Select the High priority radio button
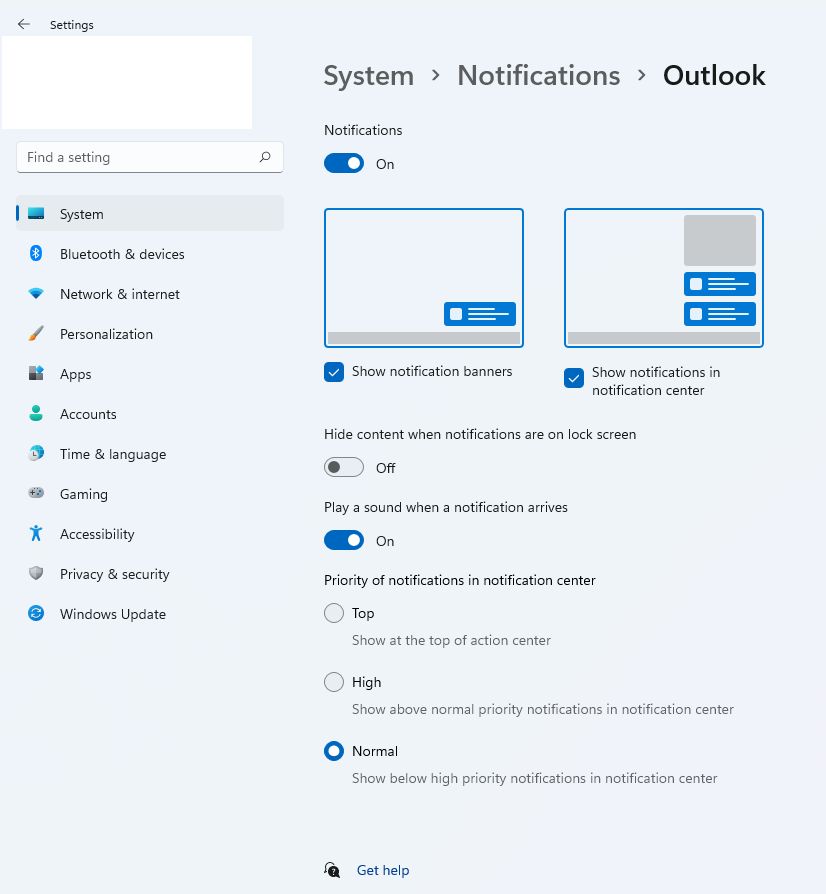This screenshot has height=894, width=826. pos(334,682)
